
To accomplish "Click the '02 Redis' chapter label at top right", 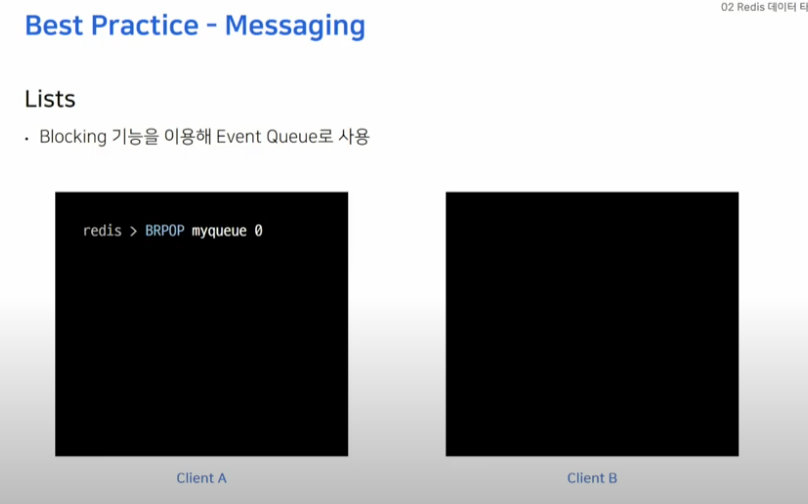I will pyautogui.click(x=764, y=7).
